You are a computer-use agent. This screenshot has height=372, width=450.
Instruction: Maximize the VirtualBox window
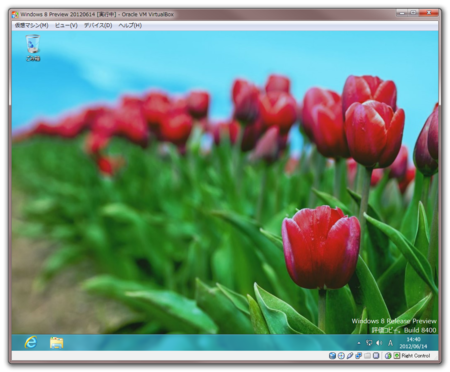[x=413, y=13]
